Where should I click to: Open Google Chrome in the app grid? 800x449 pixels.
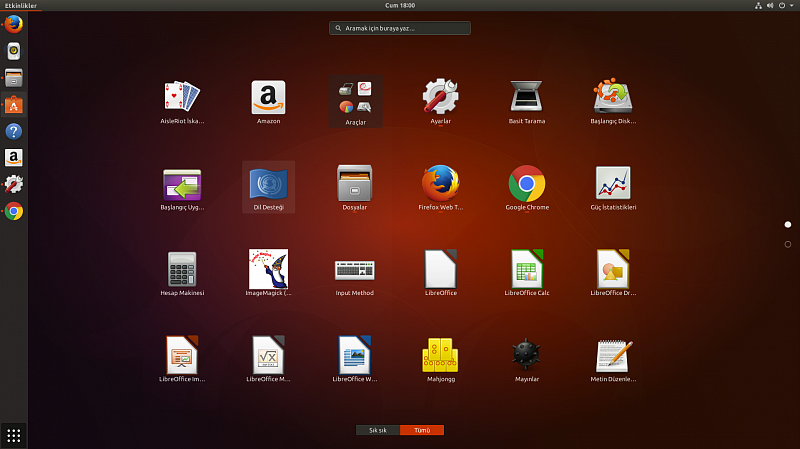pos(527,187)
